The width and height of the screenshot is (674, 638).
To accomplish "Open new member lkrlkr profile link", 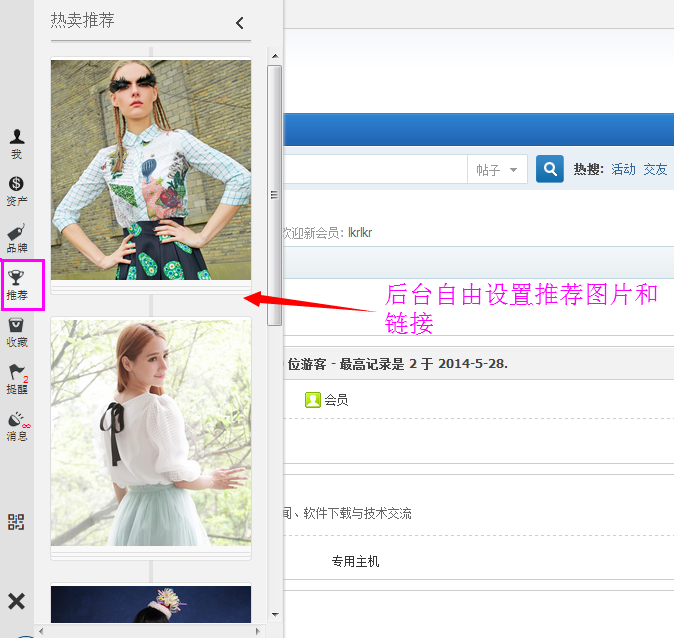I will point(360,233).
